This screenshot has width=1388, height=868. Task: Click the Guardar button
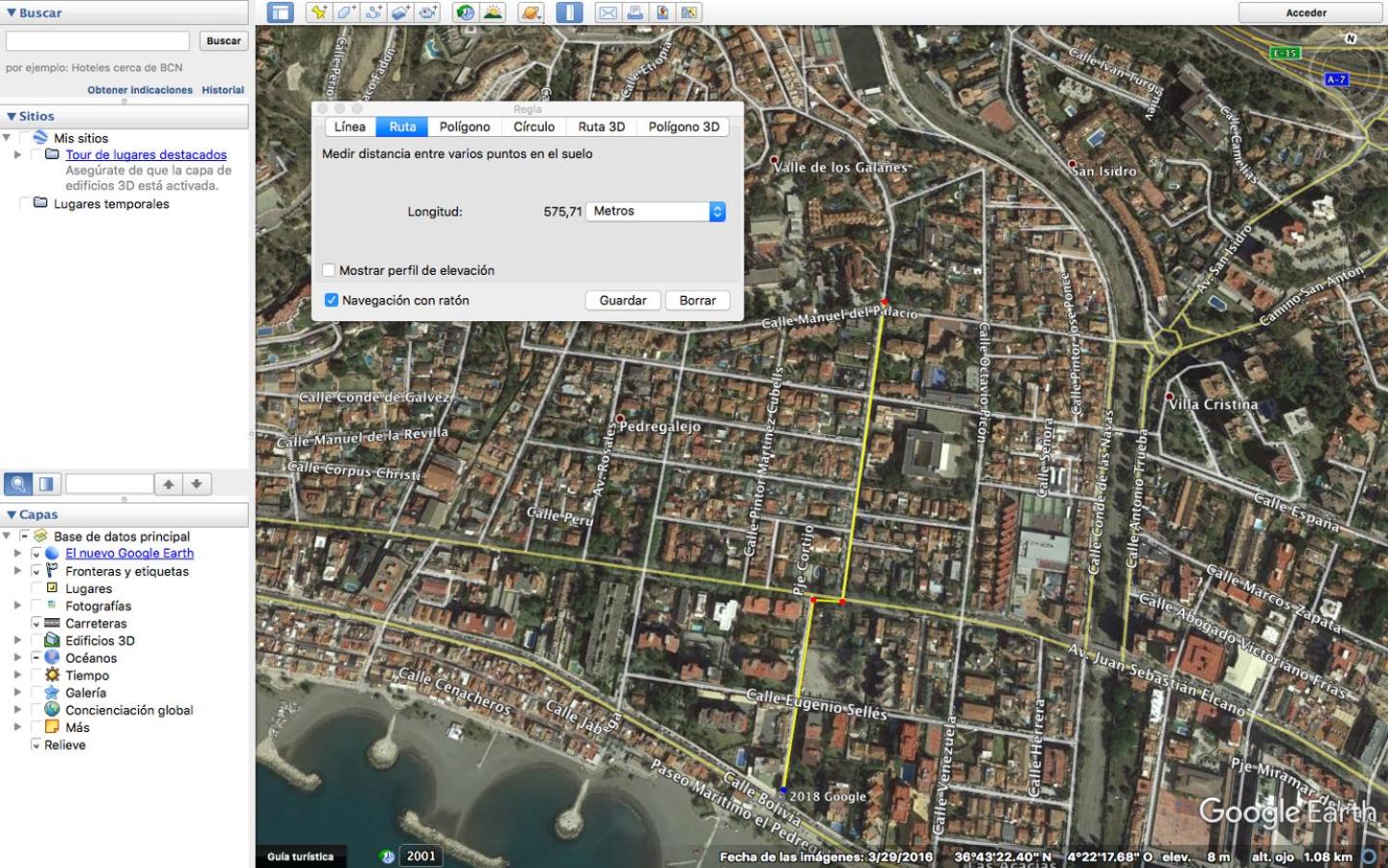pyautogui.click(x=623, y=300)
